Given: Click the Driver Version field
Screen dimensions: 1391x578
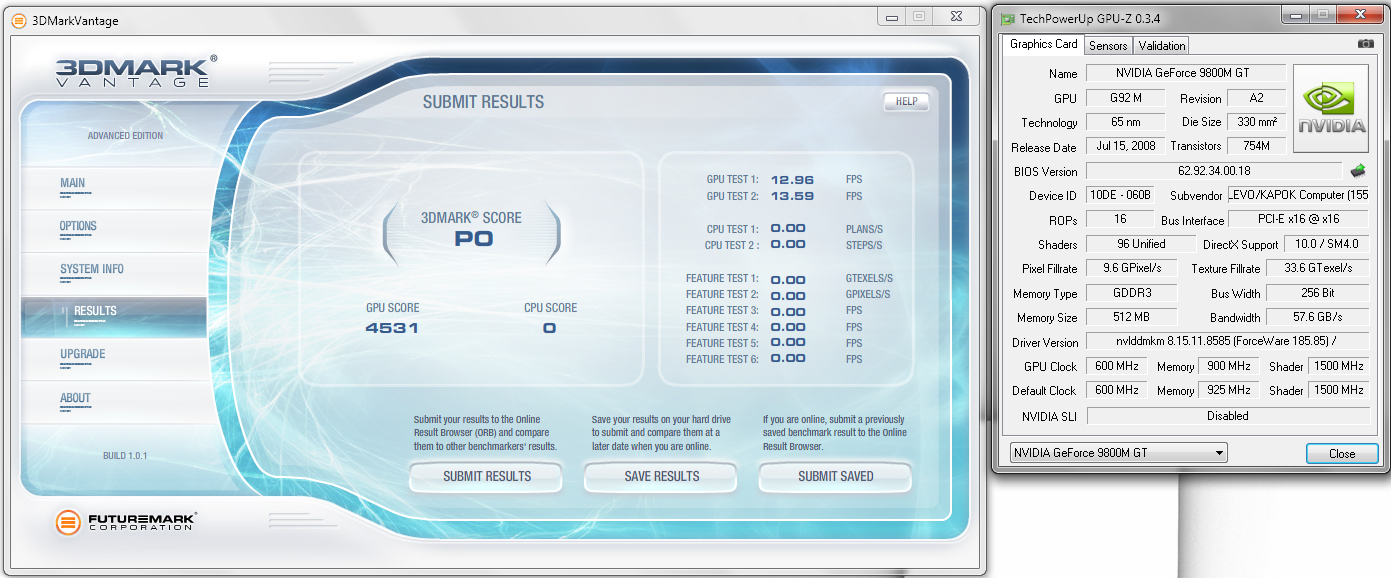Looking at the screenshot, I should pyautogui.click(x=1227, y=342).
